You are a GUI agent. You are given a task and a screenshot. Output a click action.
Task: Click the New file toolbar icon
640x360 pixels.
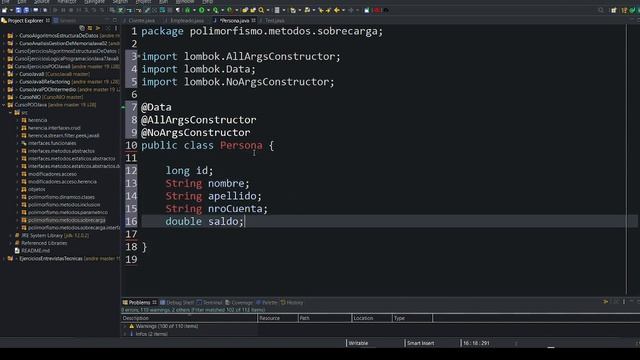click(x=5, y=10)
